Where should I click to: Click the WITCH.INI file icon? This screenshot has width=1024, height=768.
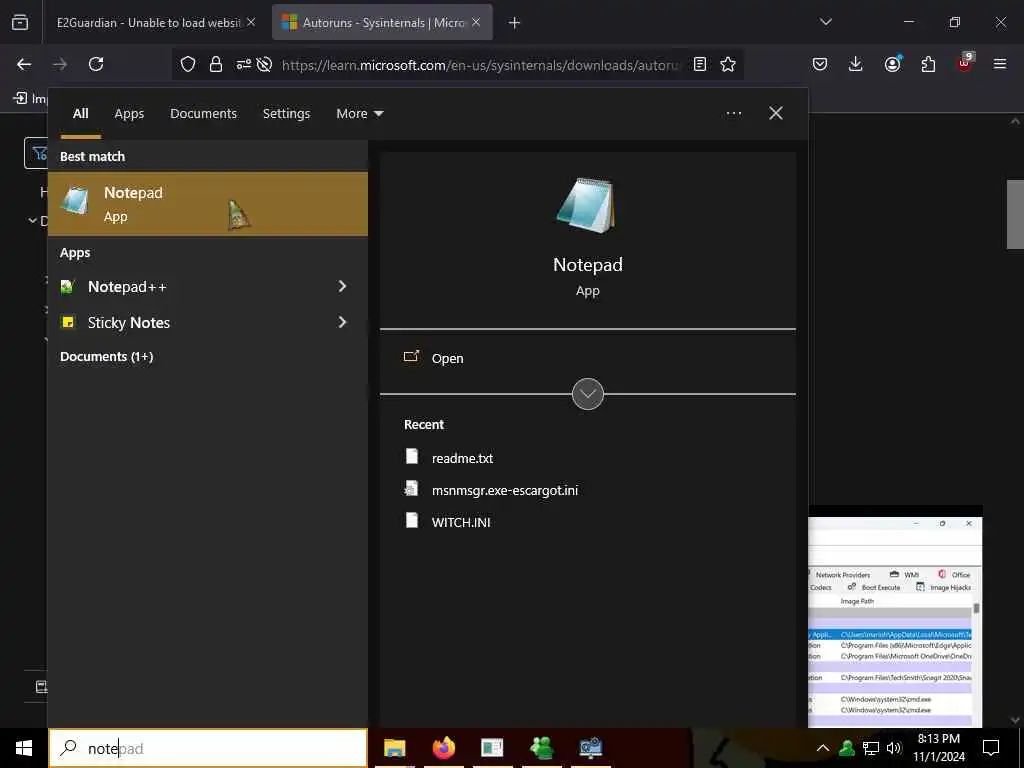[411, 520]
